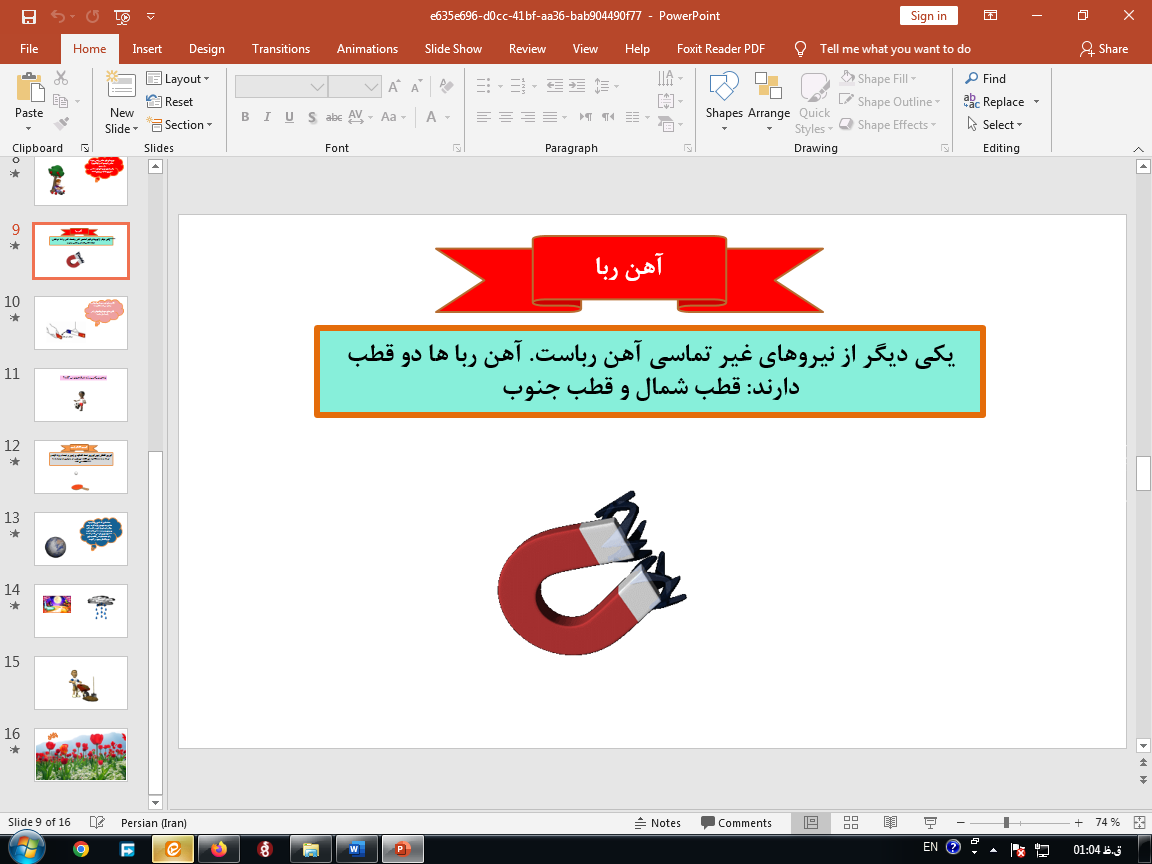Click the Ribbon Display Options icon

tap(990, 15)
